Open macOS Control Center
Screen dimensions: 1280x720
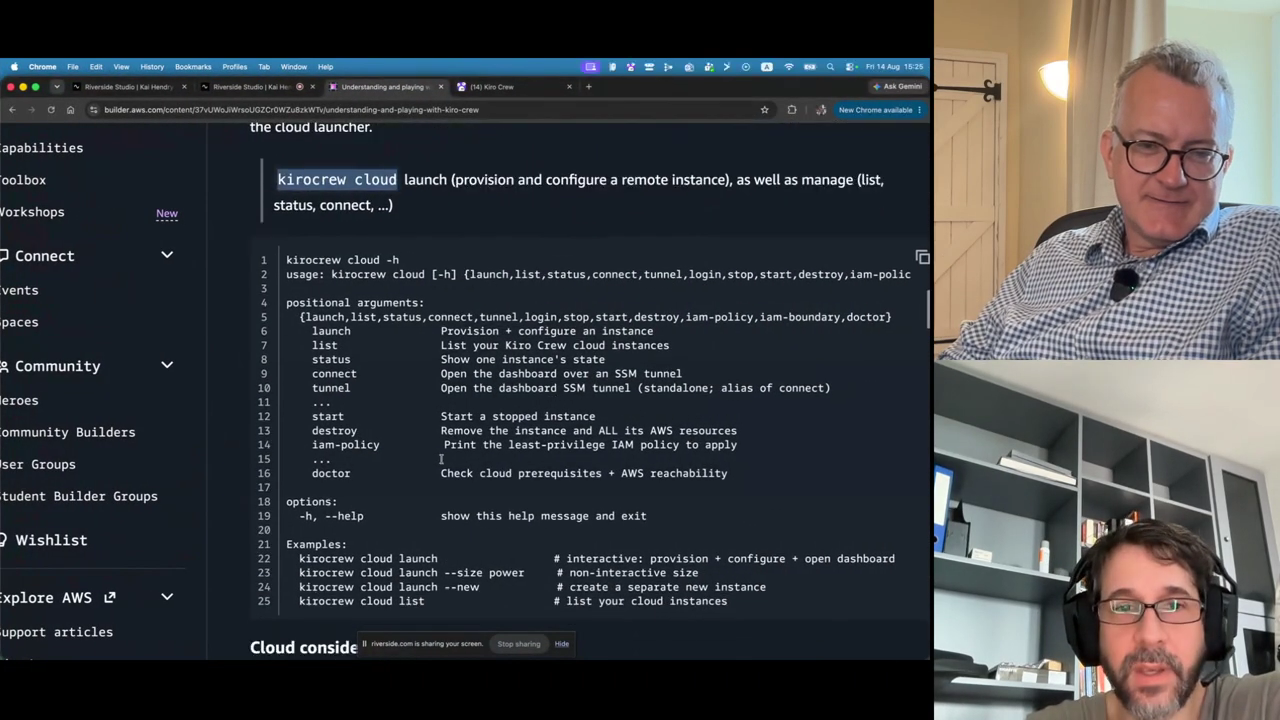pos(850,67)
